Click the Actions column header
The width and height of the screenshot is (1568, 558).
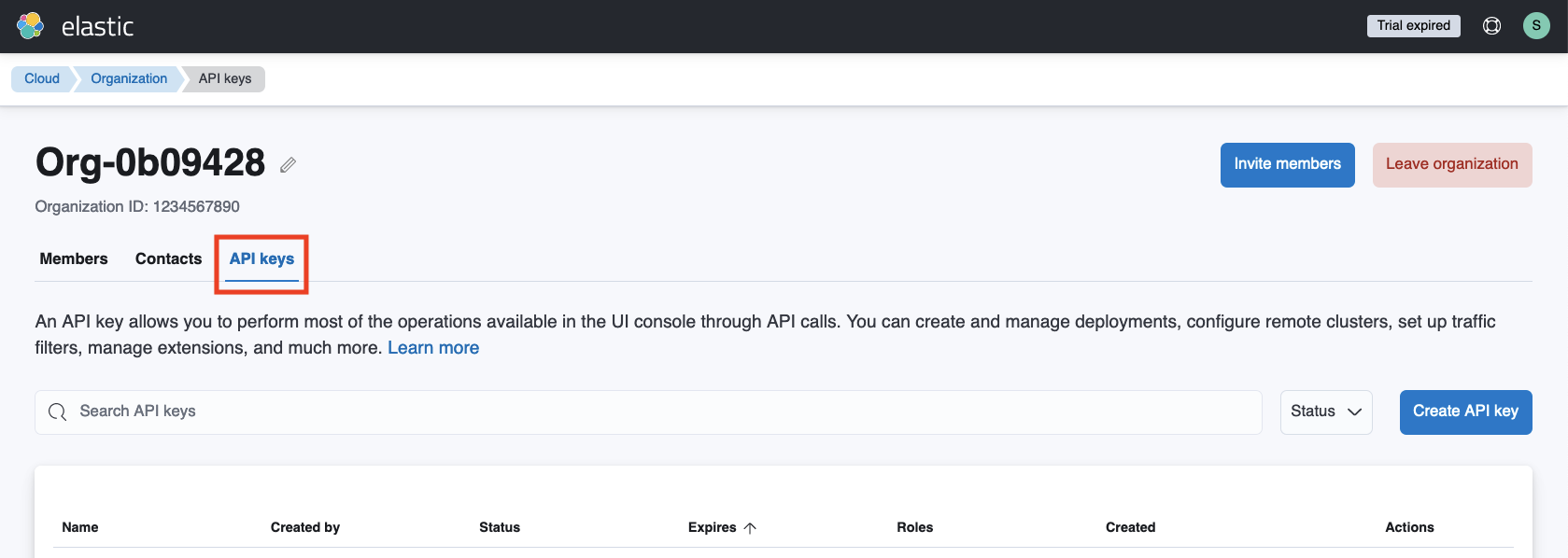(x=1409, y=527)
